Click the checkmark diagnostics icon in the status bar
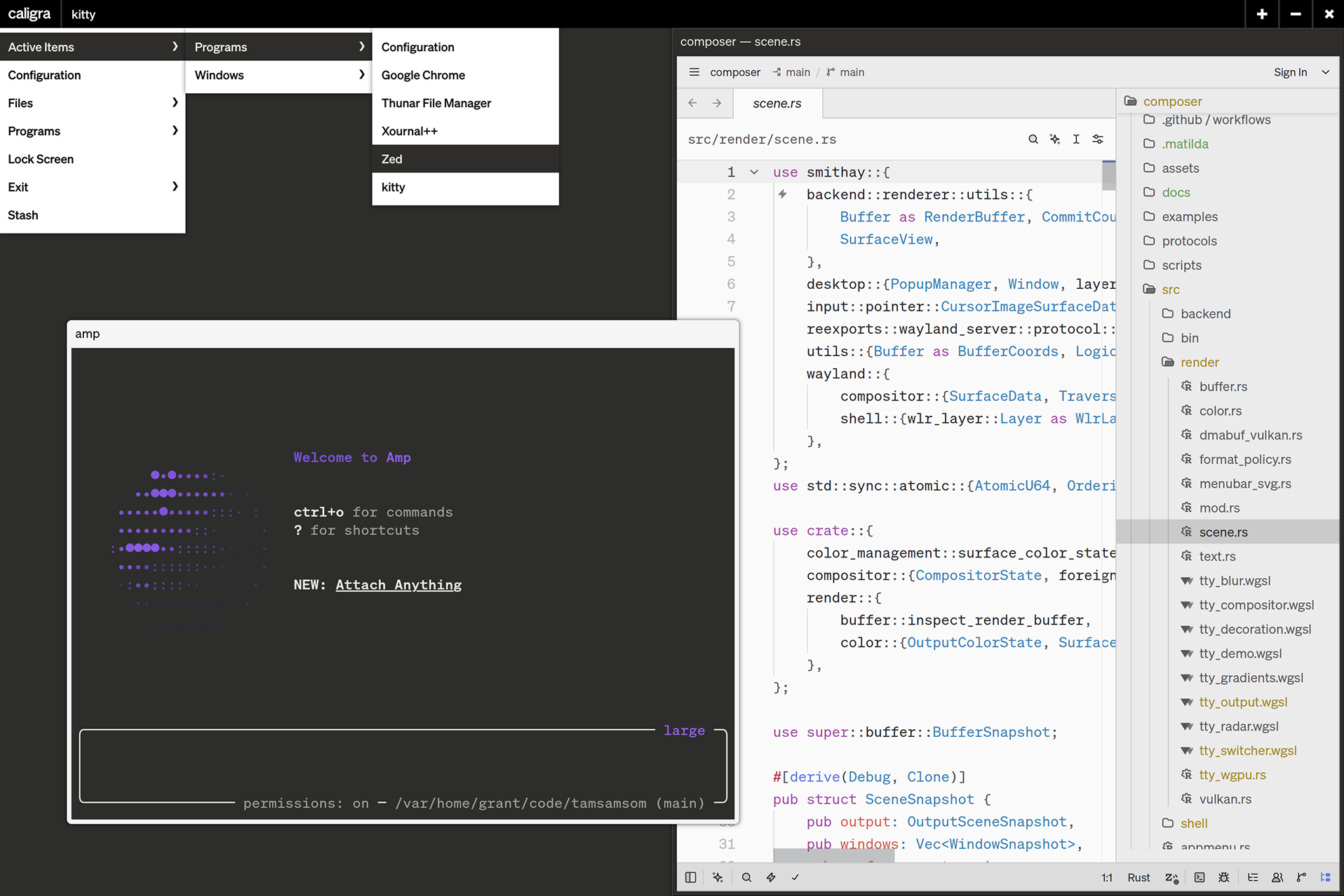This screenshot has width=1344, height=896. [795, 877]
